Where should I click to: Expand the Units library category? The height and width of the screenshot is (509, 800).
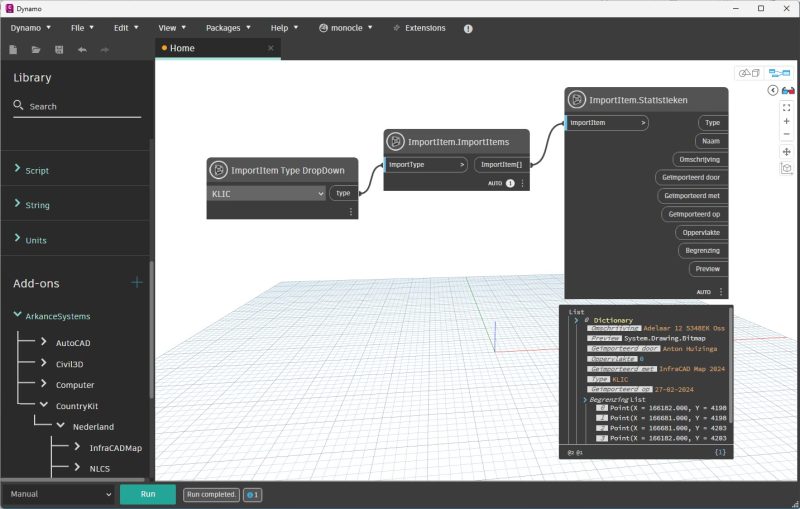[17, 238]
